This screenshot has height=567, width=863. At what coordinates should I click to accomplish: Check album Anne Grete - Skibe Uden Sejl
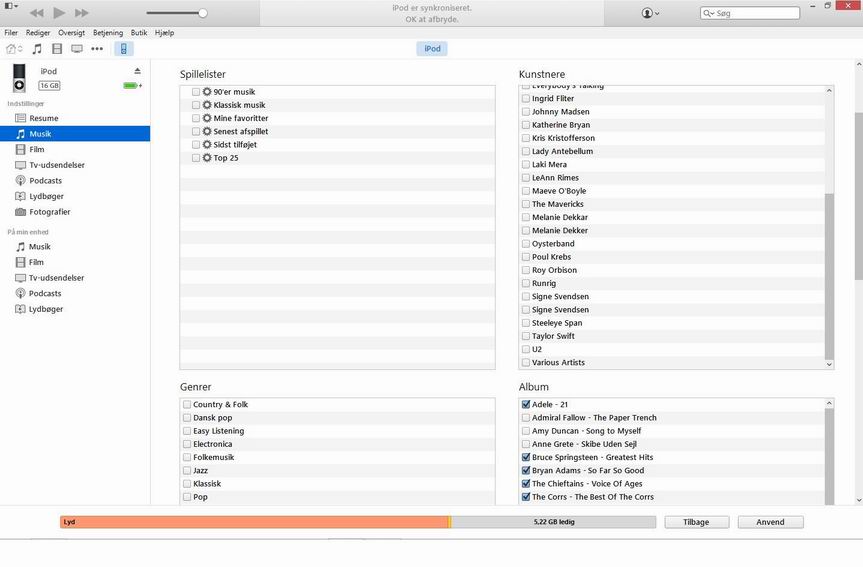point(526,444)
